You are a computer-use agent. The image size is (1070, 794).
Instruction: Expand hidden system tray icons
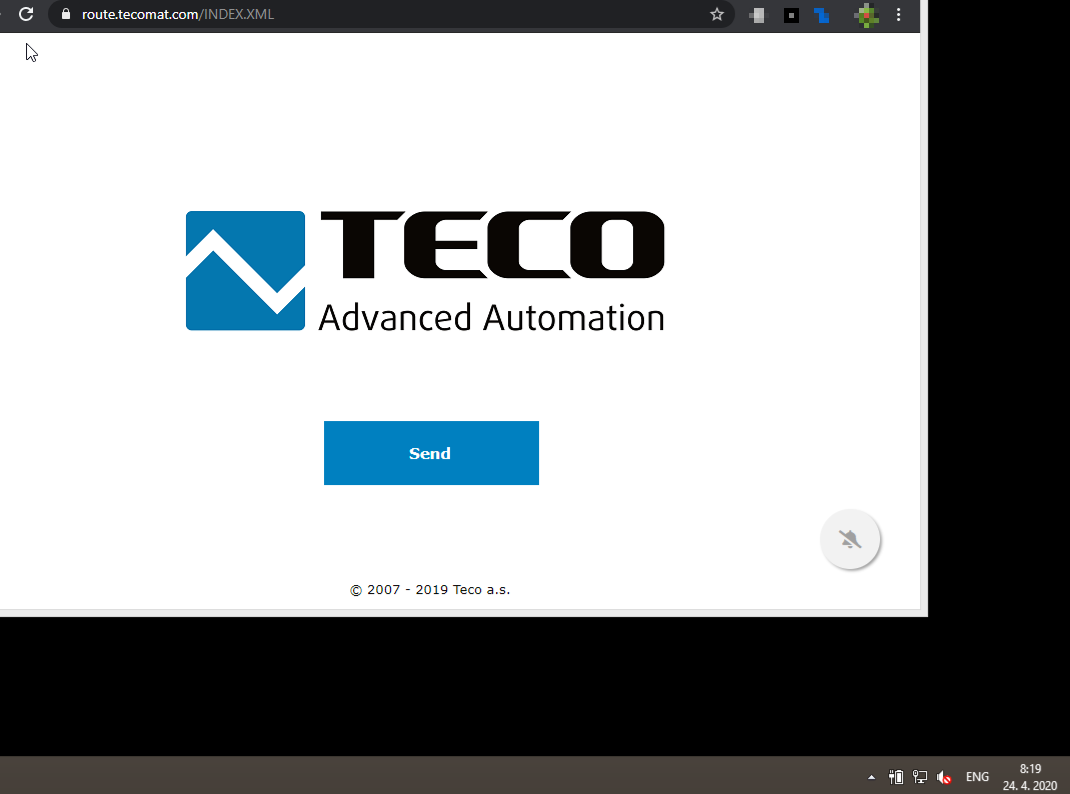[871, 777]
